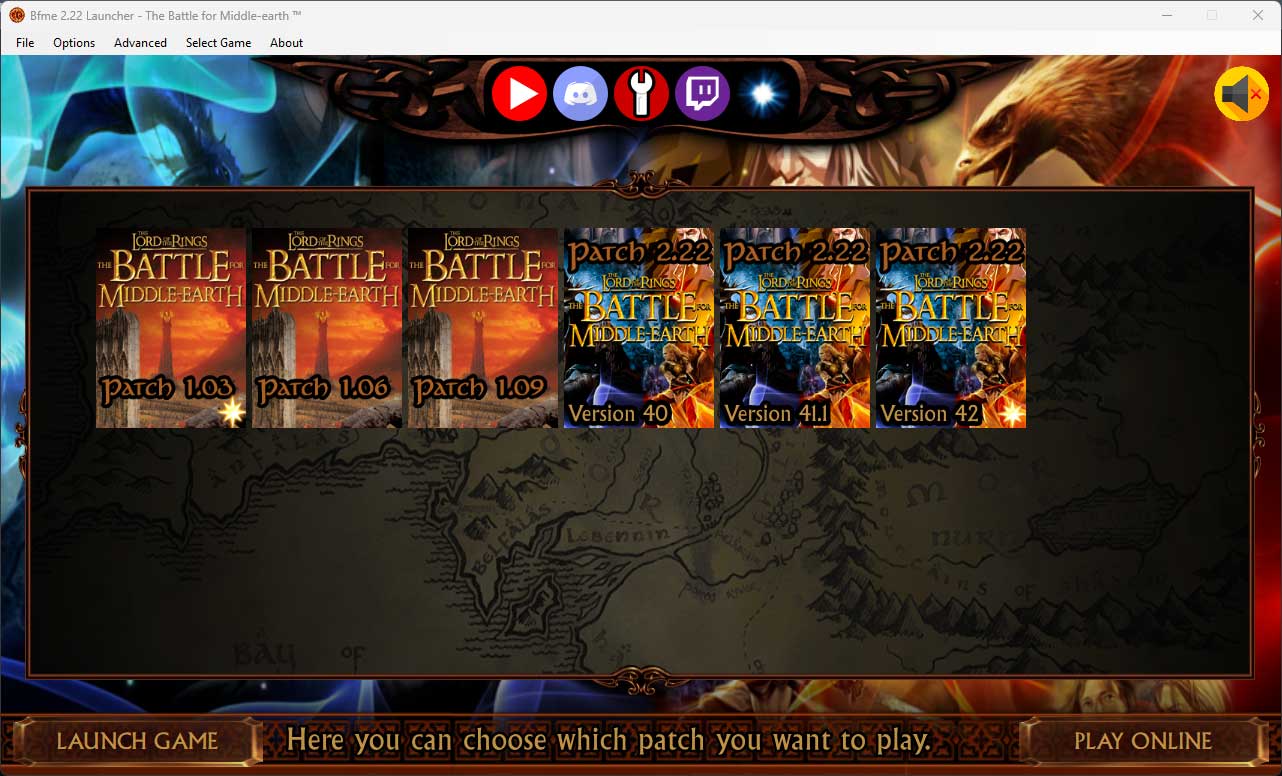This screenshot has height=776, width=1282.
Task: Open the Advanced menu
Action: (140, 43)
